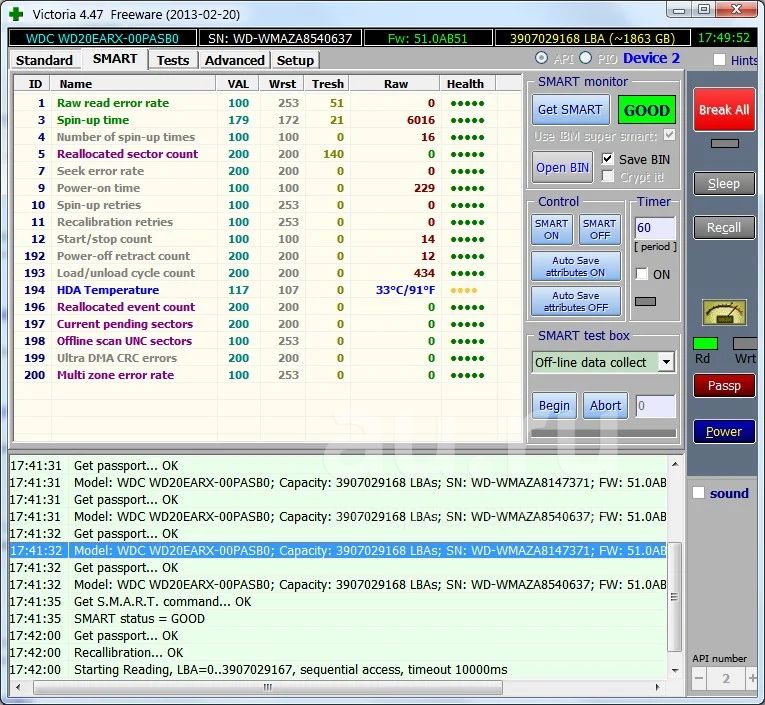This screenshot has width=765, height=705.
Task: Click the Starting Reading log line
Action: pos(338,669)
